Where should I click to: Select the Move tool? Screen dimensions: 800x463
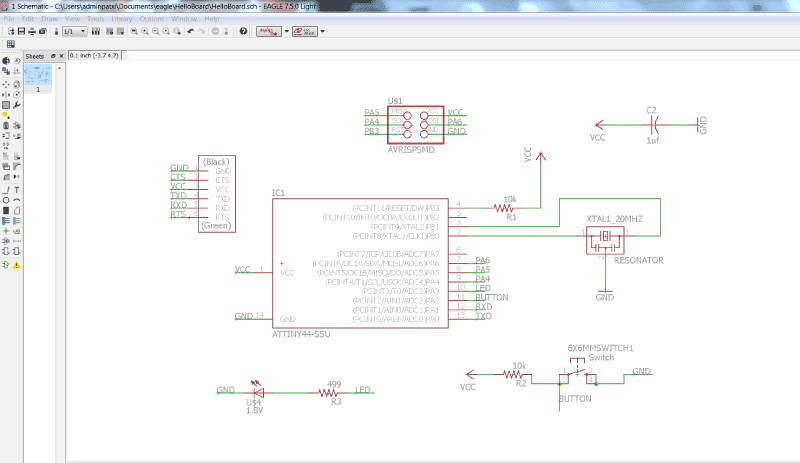(x=6, y=84)
